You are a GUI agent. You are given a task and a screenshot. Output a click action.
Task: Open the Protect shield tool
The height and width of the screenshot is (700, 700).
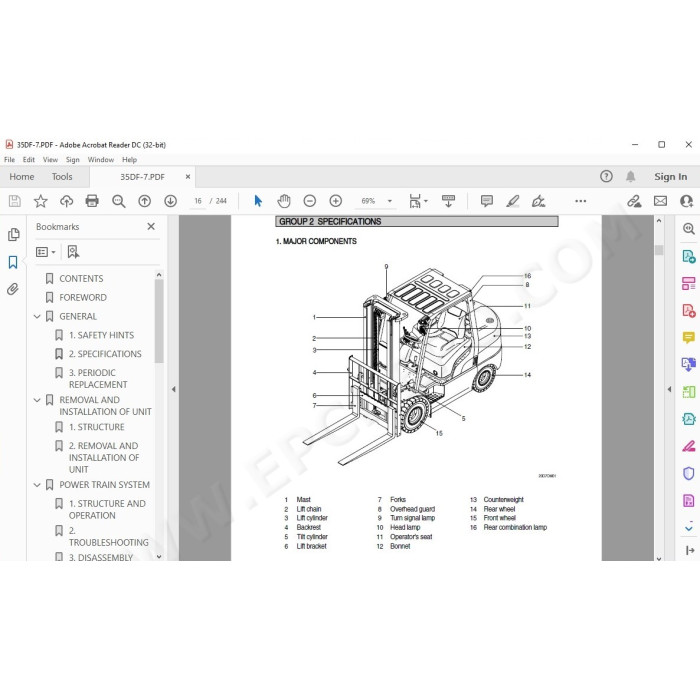688,473
